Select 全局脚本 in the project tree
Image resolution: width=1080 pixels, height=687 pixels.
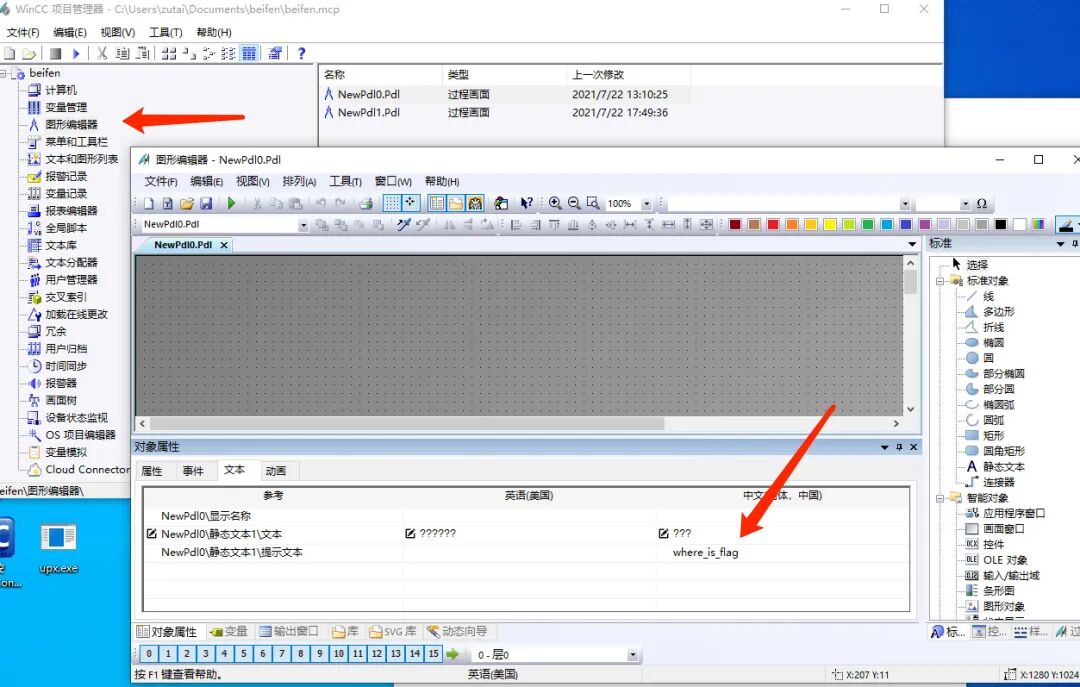pyautogui.click(x=65, y=228)
